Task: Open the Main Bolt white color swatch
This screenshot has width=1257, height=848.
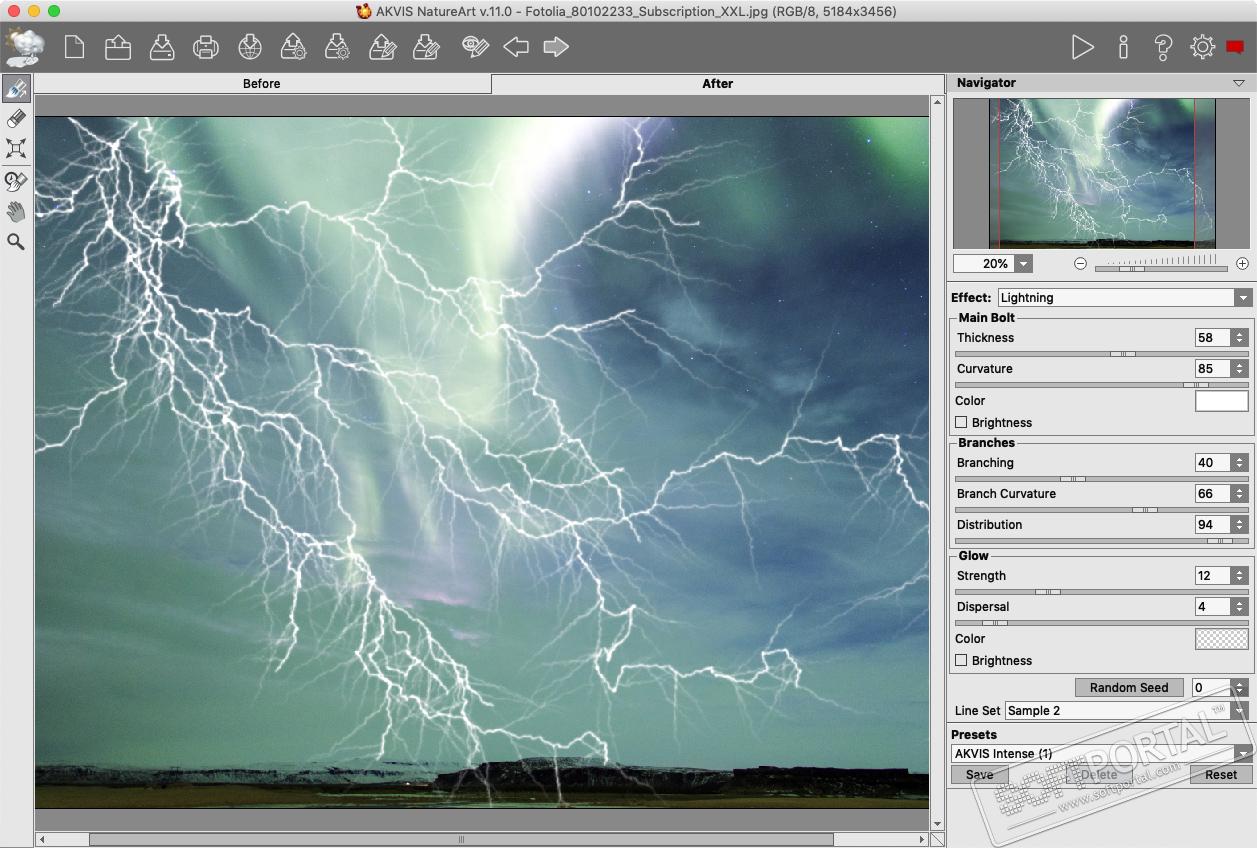Action: (1221, 401)
